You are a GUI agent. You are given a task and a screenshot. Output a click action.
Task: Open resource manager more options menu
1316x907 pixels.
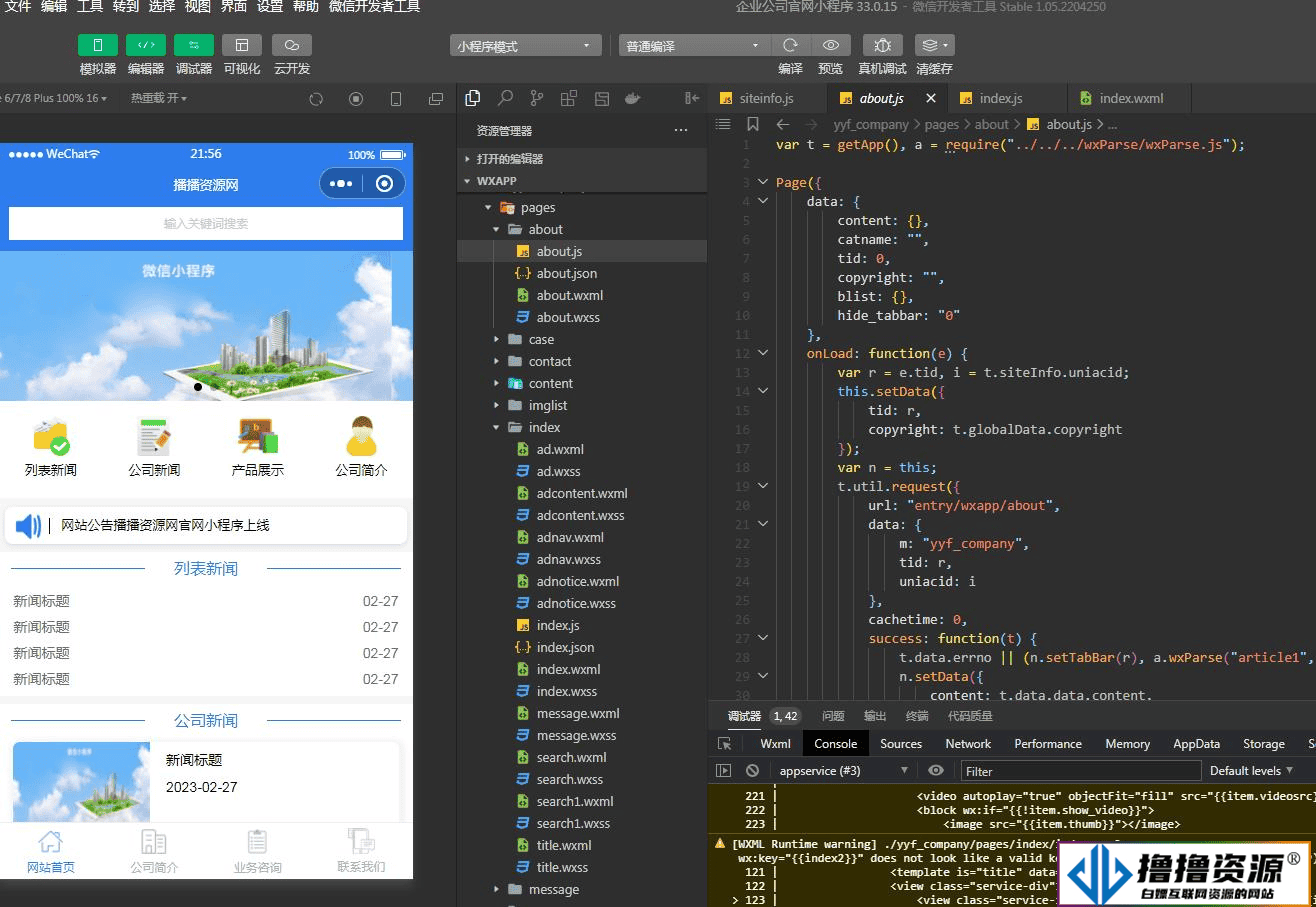pyautogui.click(x=681, y=130)
